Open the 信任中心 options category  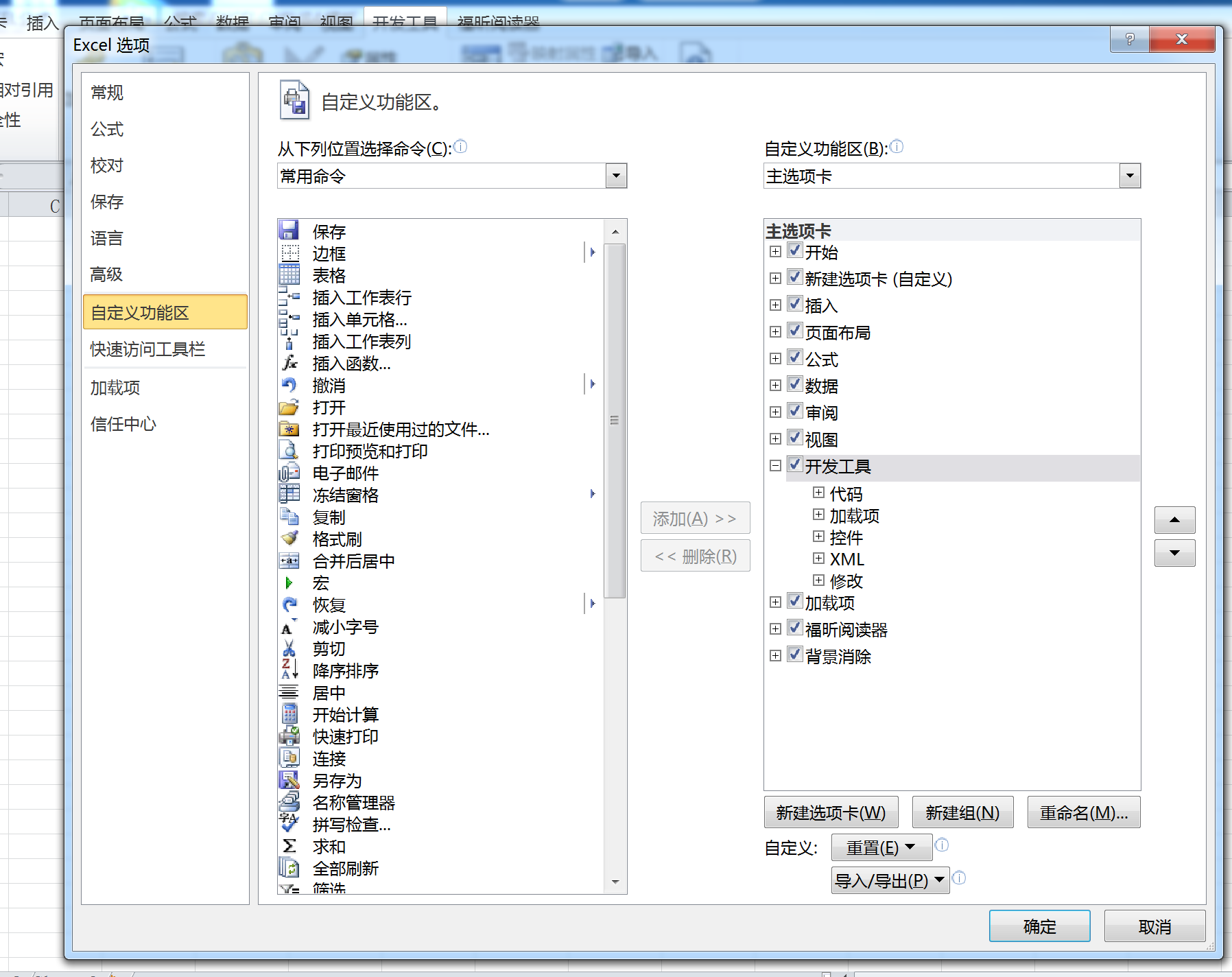pyautogui.click(x=165, y=424)
